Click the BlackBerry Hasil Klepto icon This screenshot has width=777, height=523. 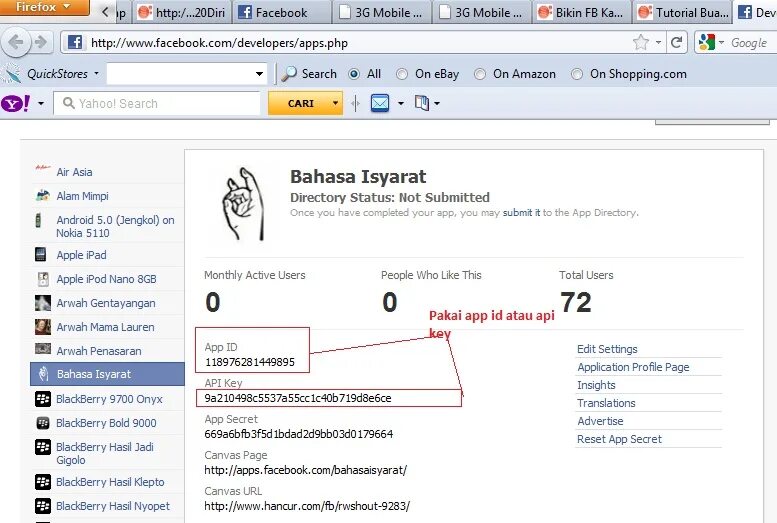pos(43,481)
